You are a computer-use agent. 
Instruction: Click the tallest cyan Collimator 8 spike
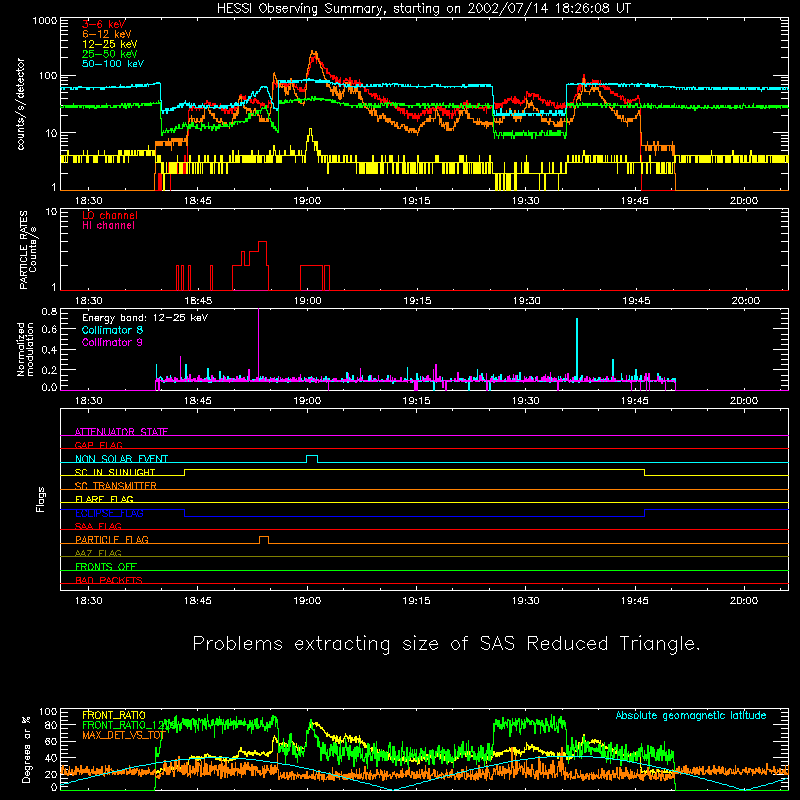[x=577, y=348]
